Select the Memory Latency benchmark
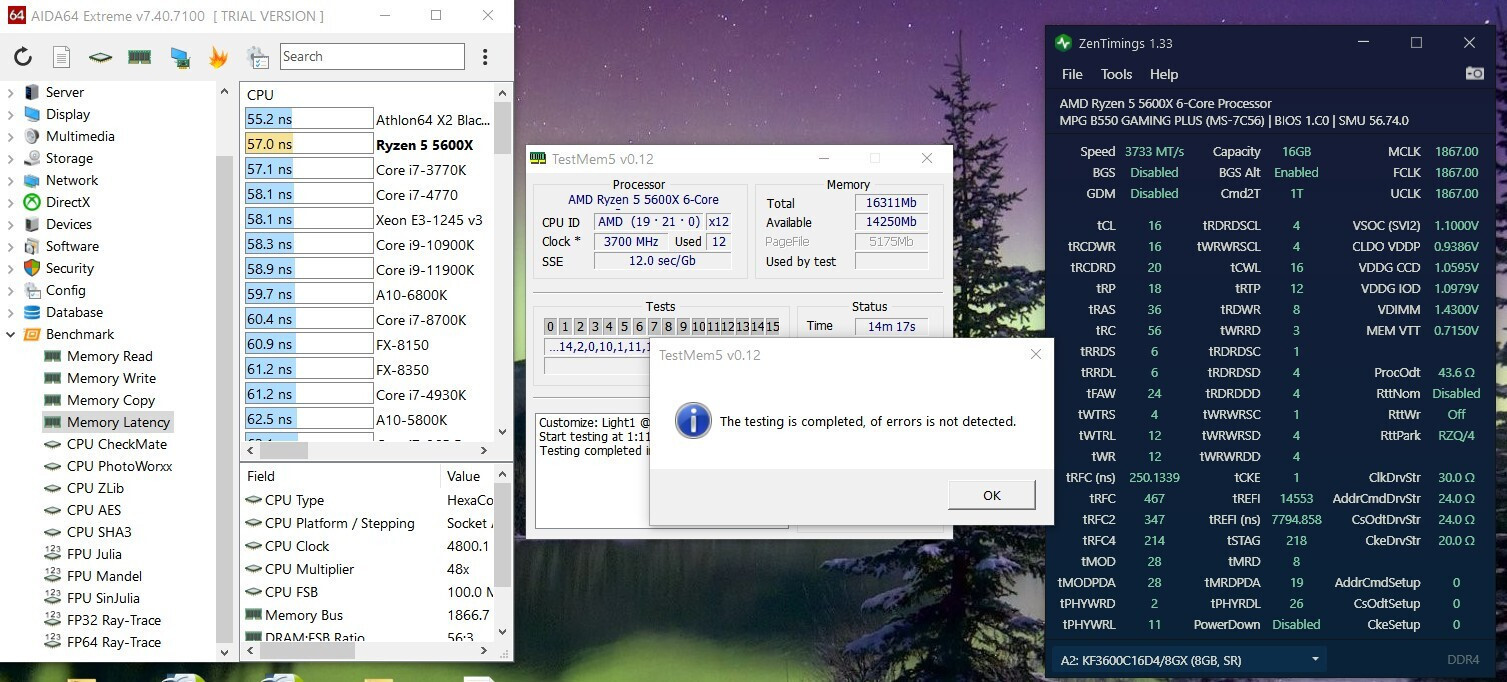The image size is (1507, 682). click(x=118, y=422)
